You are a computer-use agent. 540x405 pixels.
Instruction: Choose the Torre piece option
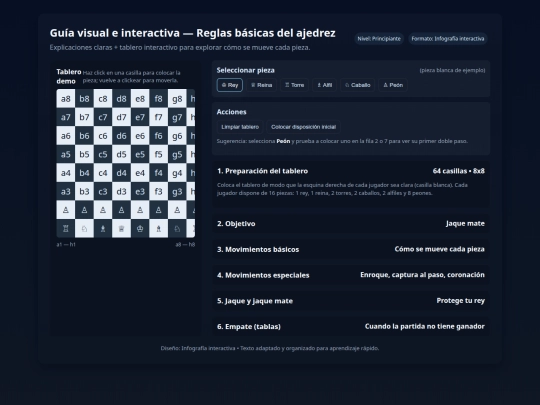click(294, 85)
